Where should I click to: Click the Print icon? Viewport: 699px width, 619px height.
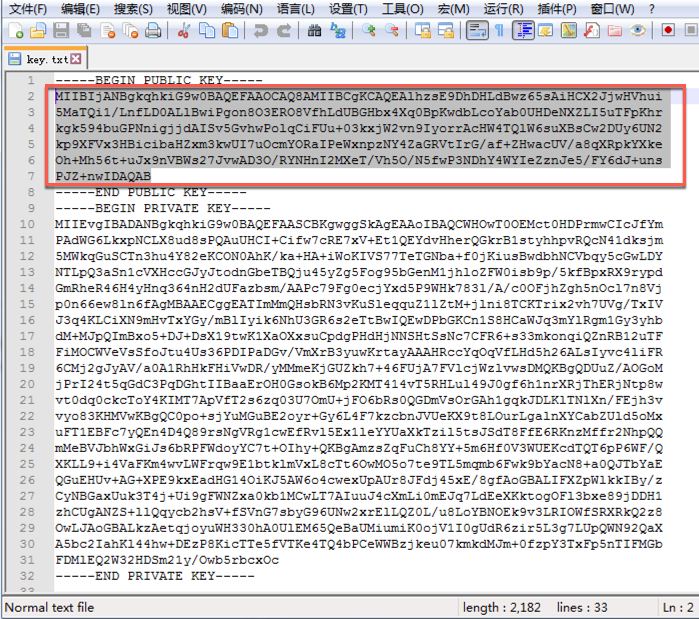153,30
